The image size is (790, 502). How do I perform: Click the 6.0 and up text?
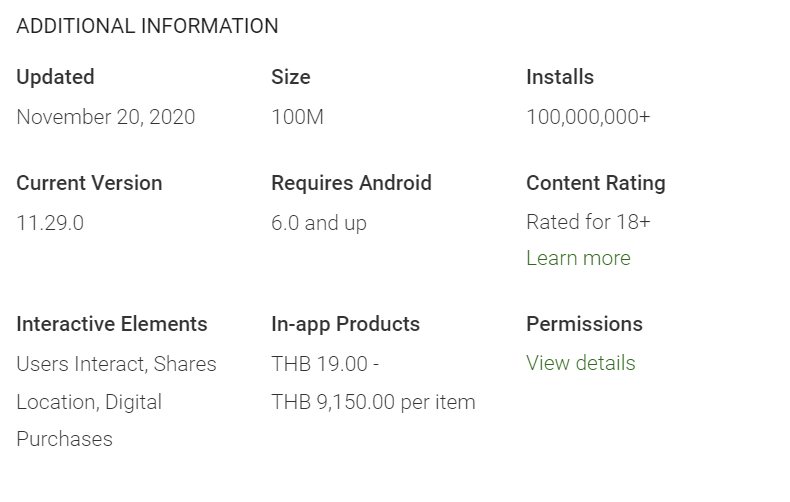coord(319,223)
